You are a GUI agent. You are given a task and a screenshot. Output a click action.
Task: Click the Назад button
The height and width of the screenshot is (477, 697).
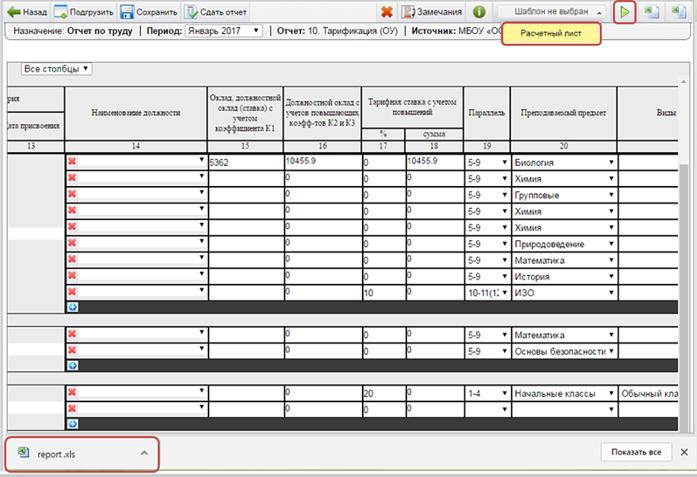click(x=27, y=12)
